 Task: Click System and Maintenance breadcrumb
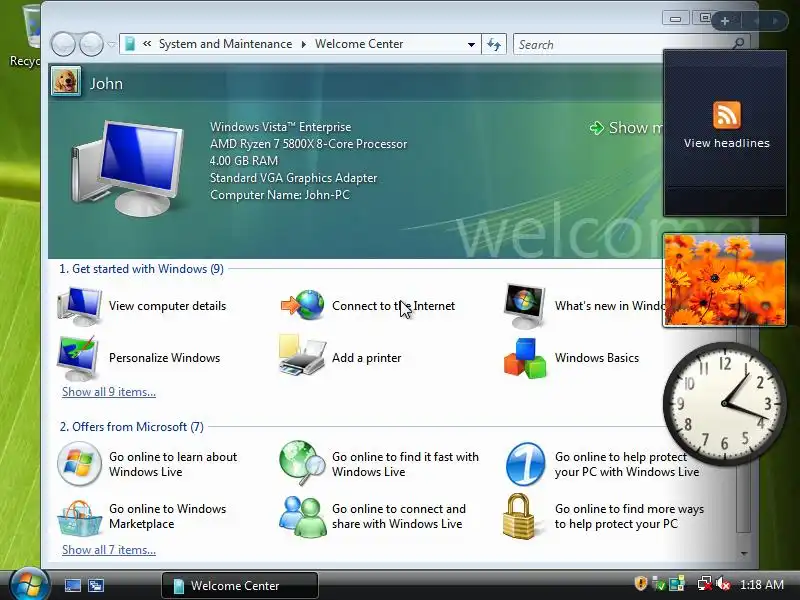pyautogui.click(x=225, y=44)
